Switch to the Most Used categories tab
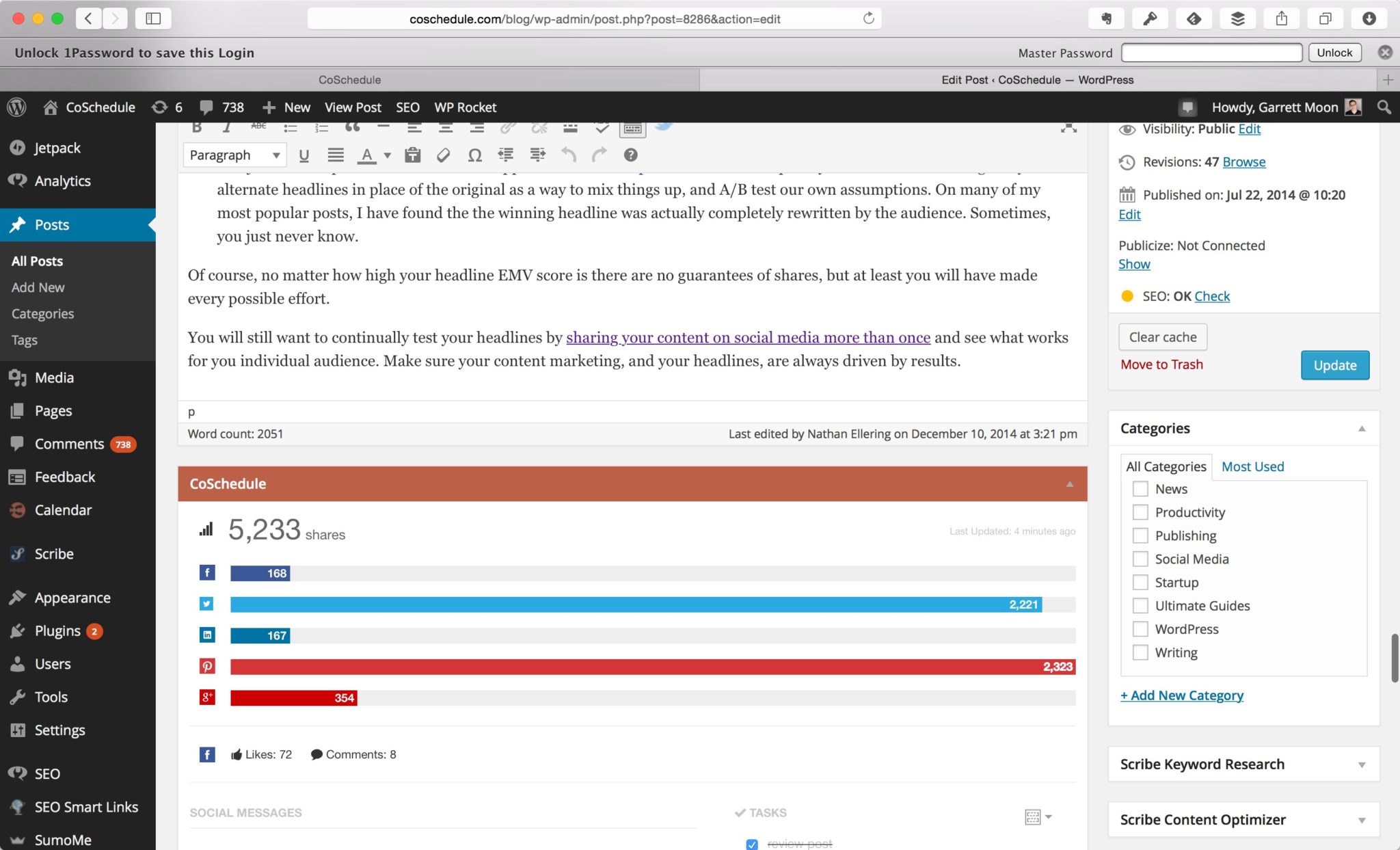Viewport: 1400px width, 850px height. [x=1252, y=466]
